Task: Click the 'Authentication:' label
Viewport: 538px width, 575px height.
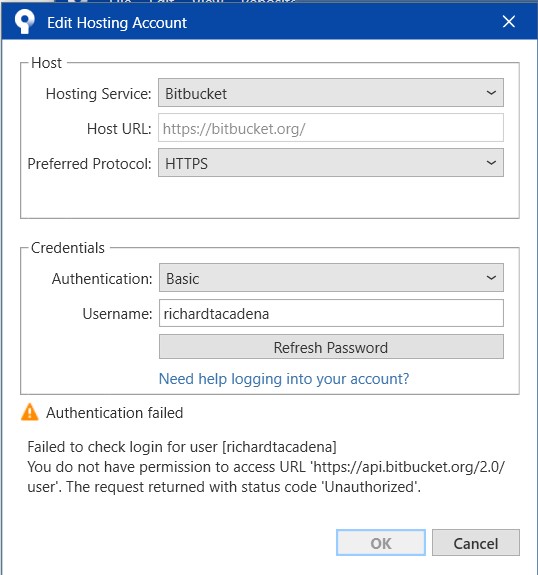Action: click(x=102, y=279)
